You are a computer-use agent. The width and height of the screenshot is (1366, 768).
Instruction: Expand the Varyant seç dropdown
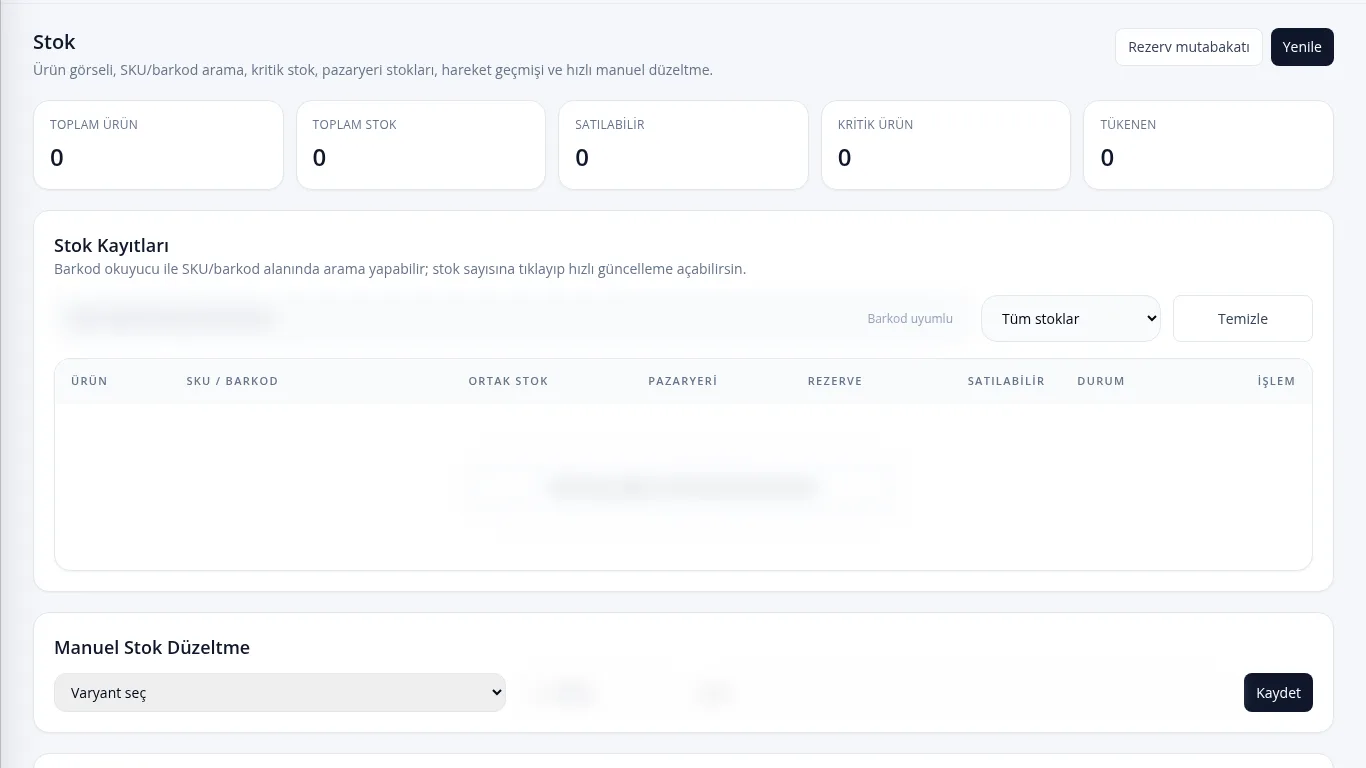pos(280,693)
